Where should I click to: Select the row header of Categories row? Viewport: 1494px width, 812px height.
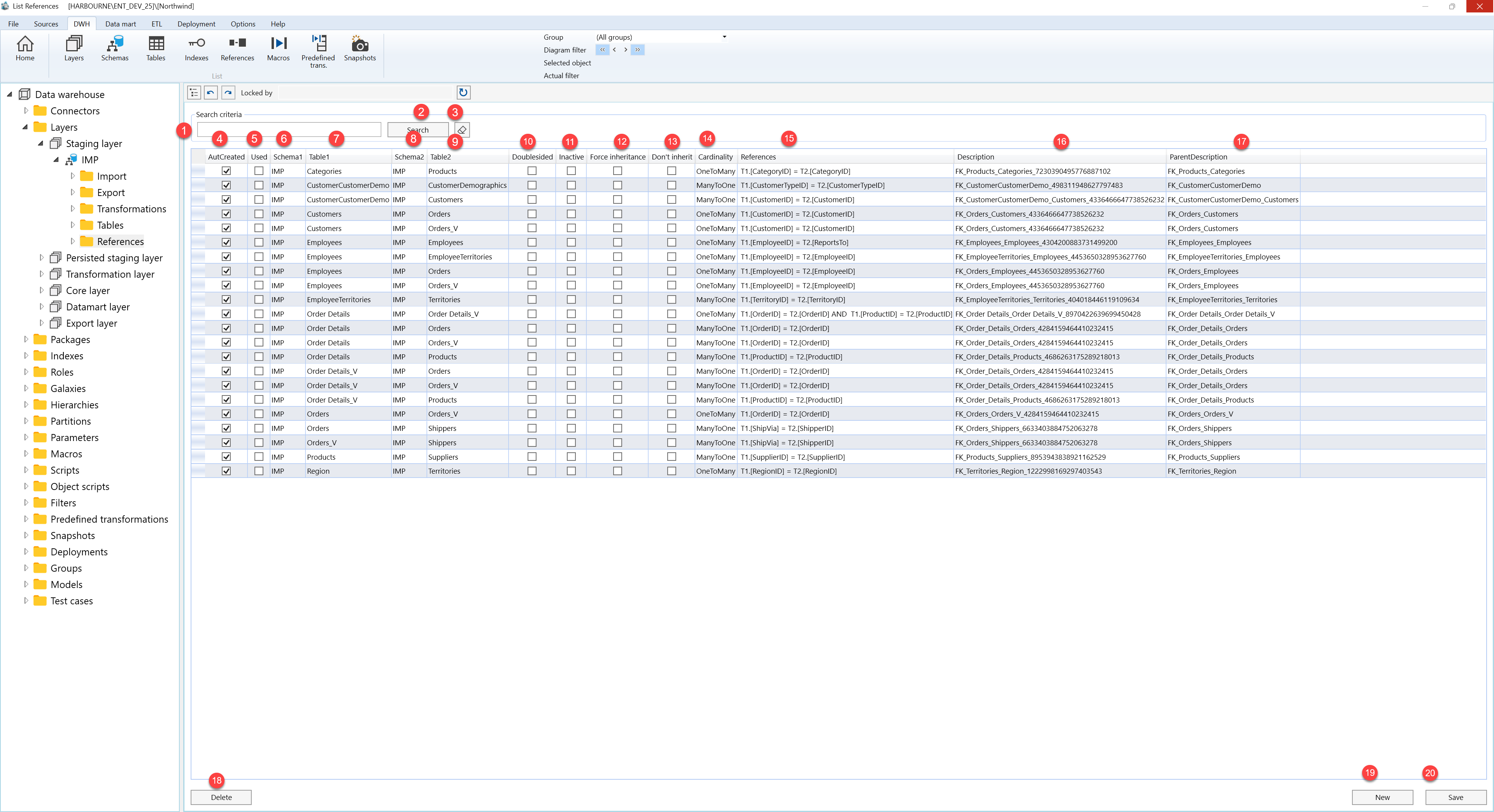tap(198, 171)
